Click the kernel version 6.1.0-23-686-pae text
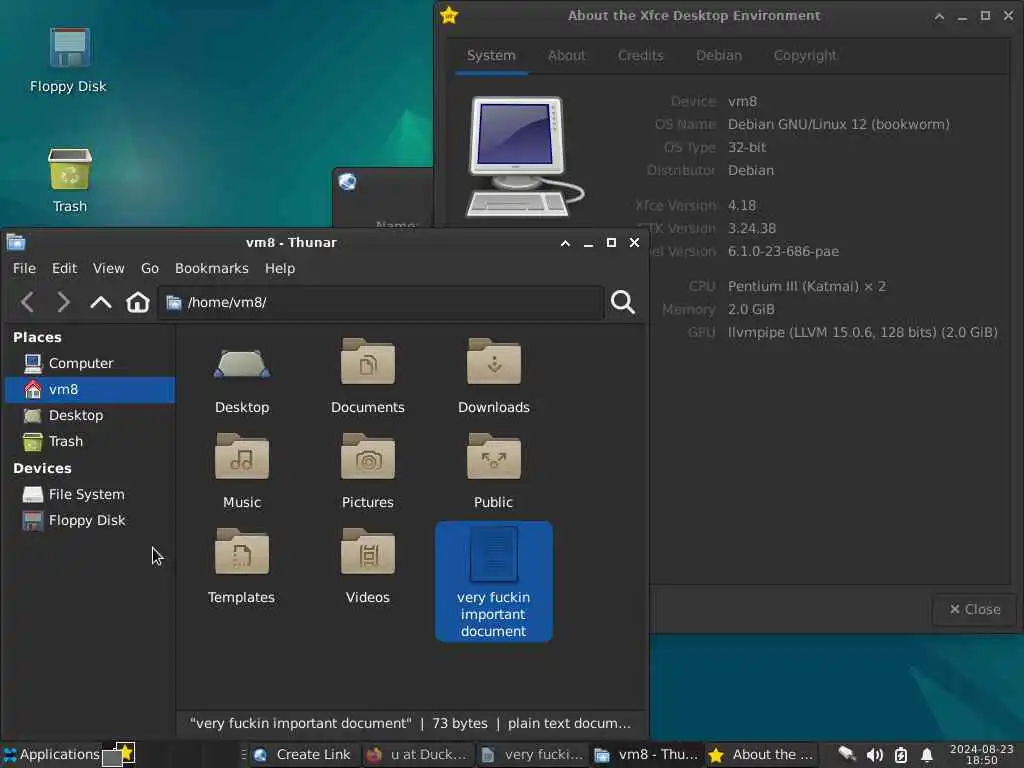Screen dimensions: 1024x768 (x=783, y=251)
